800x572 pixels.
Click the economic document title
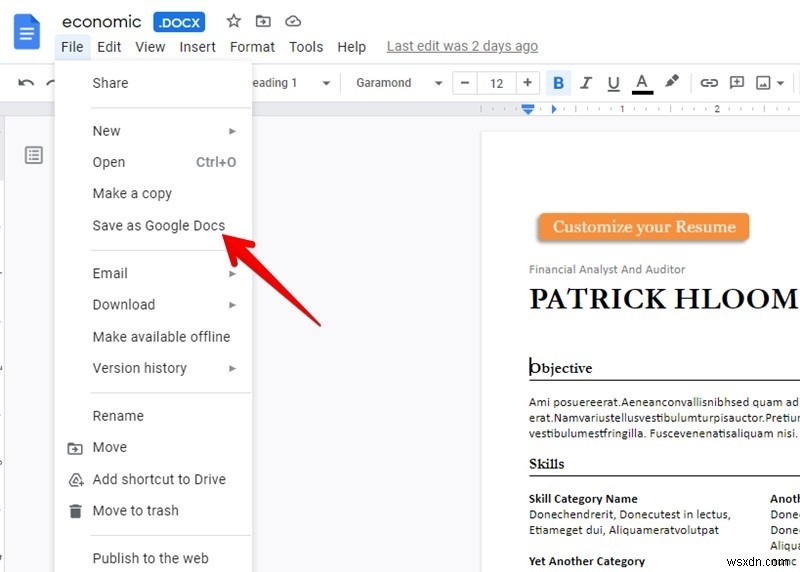(102, 22)
